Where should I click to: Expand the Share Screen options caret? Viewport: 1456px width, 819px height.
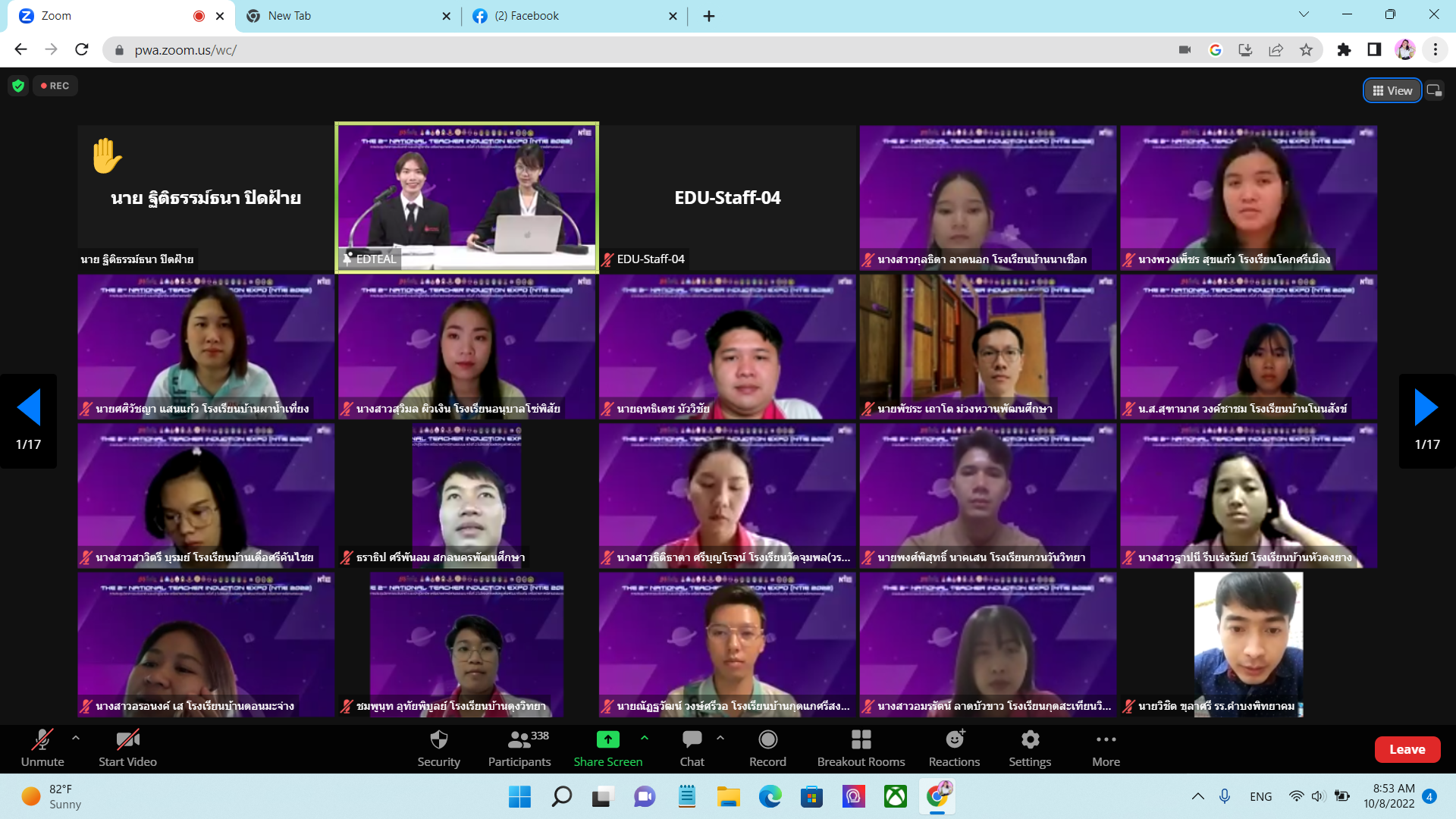pos(645,737)
